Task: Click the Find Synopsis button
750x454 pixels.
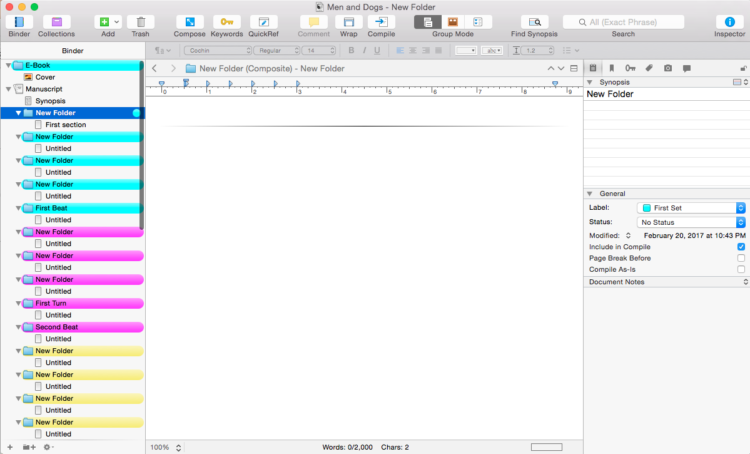Action: pyautogui.click(x=534, y=21)
